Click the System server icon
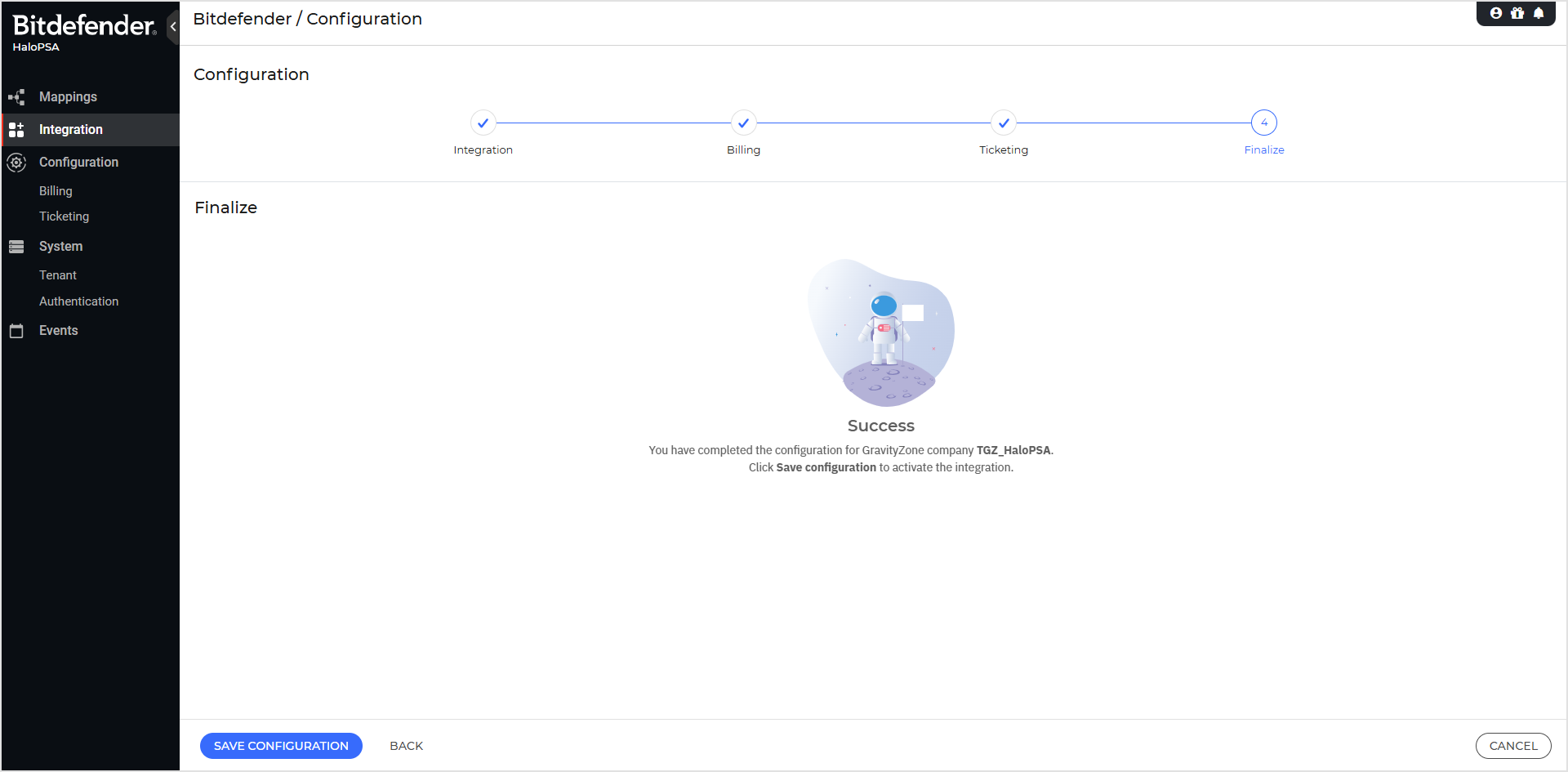 click(x=16, y=247)
